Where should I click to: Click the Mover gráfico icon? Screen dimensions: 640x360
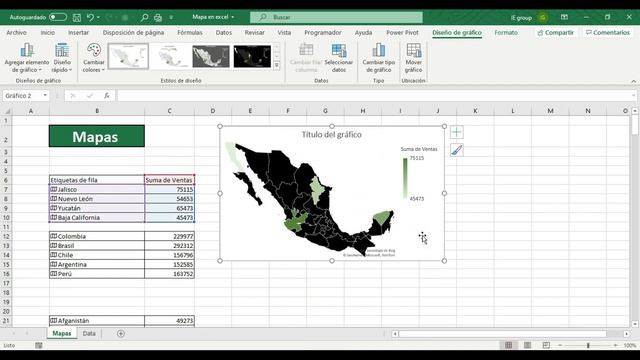(x=413, y=50)
